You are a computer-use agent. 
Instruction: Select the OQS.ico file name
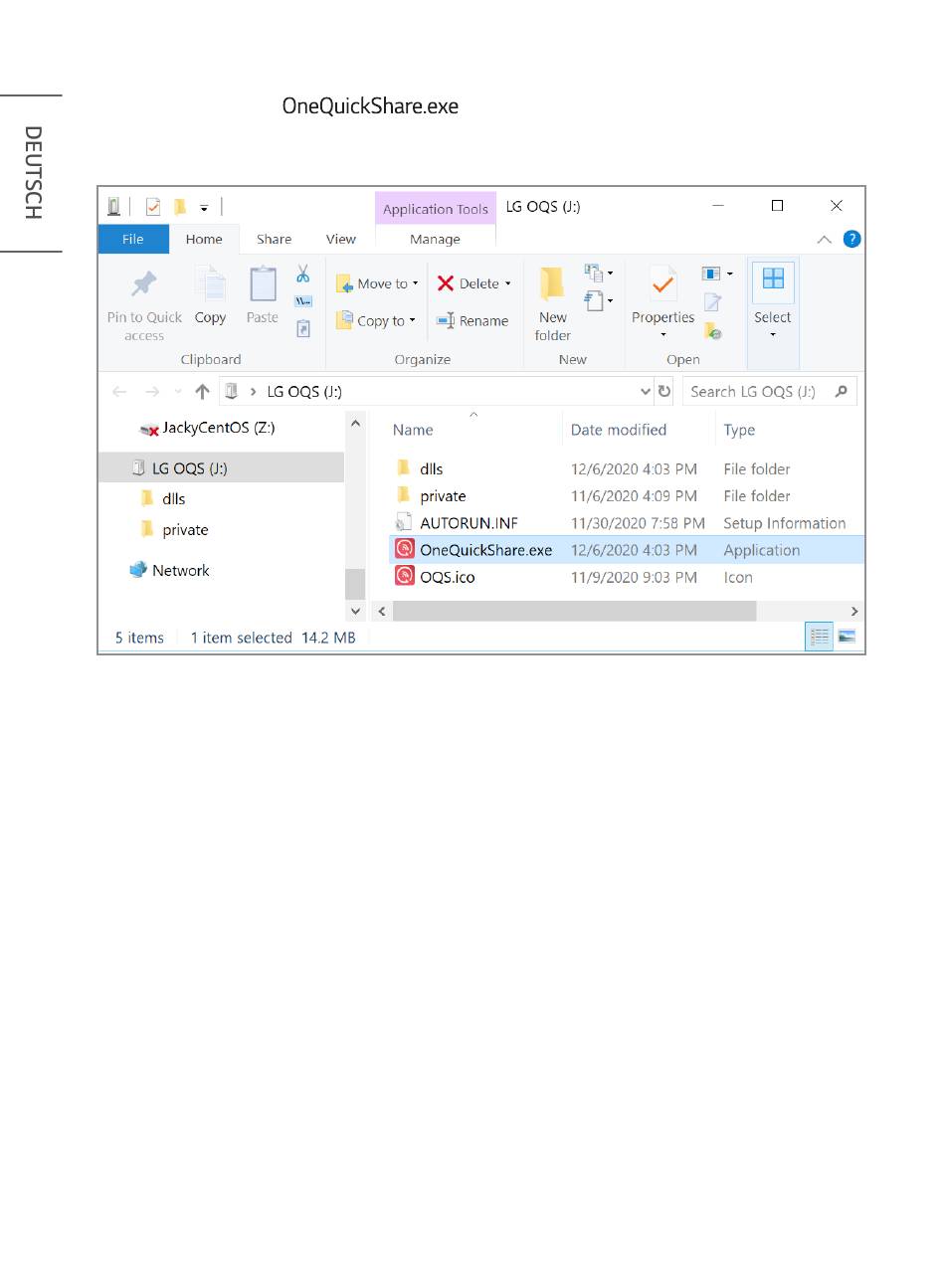point(448,577)
